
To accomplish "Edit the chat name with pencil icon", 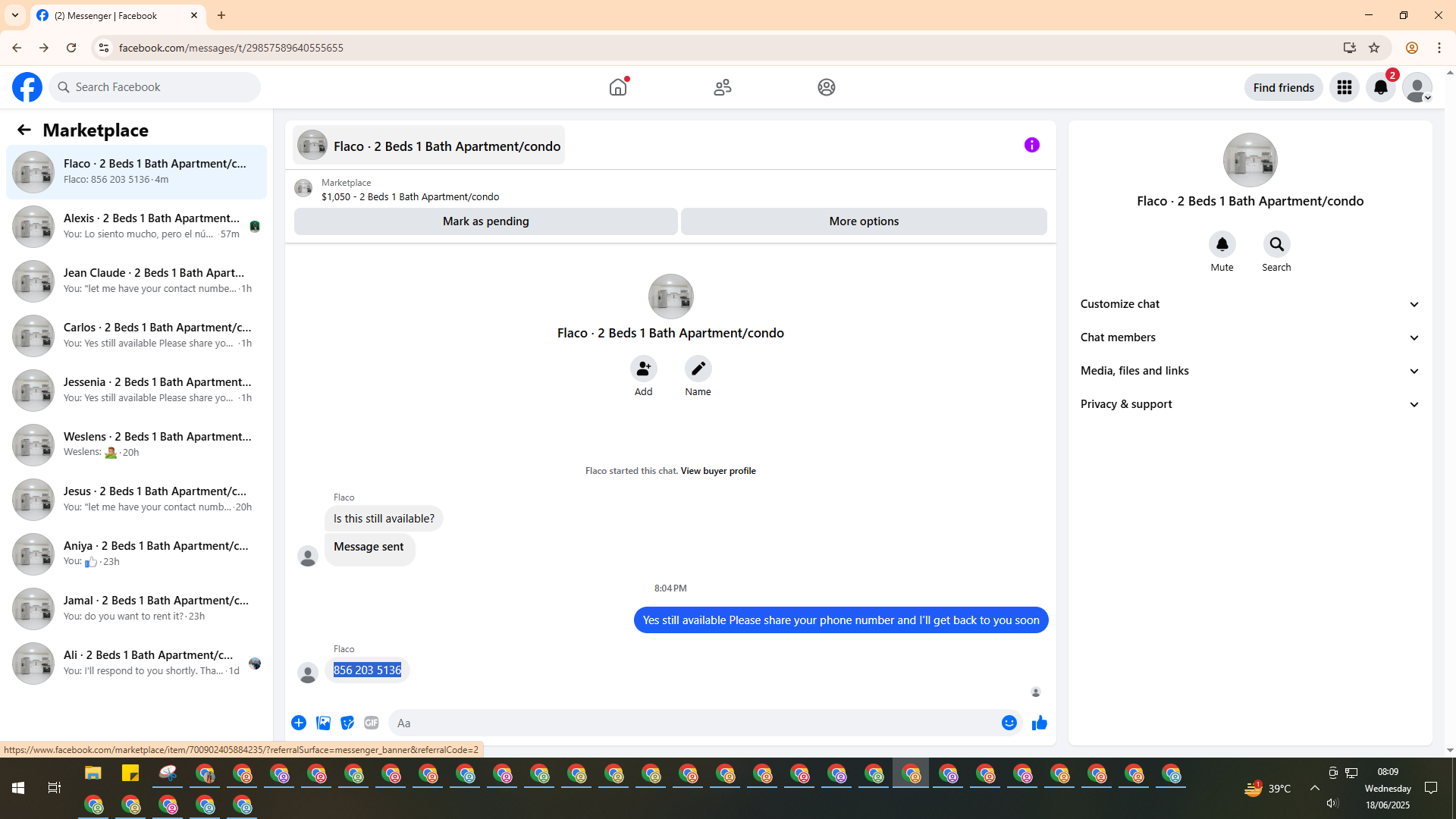I will [x=698, y=369].
